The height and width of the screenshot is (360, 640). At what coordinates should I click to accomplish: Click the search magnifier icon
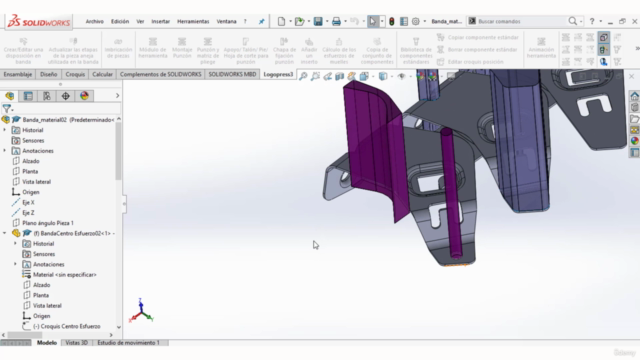click(573, 21)
